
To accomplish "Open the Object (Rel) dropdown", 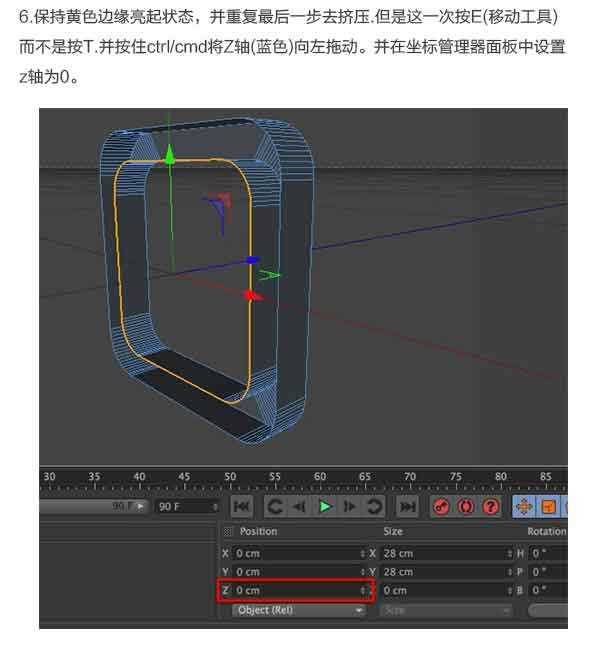I will [x=299, y=610].
